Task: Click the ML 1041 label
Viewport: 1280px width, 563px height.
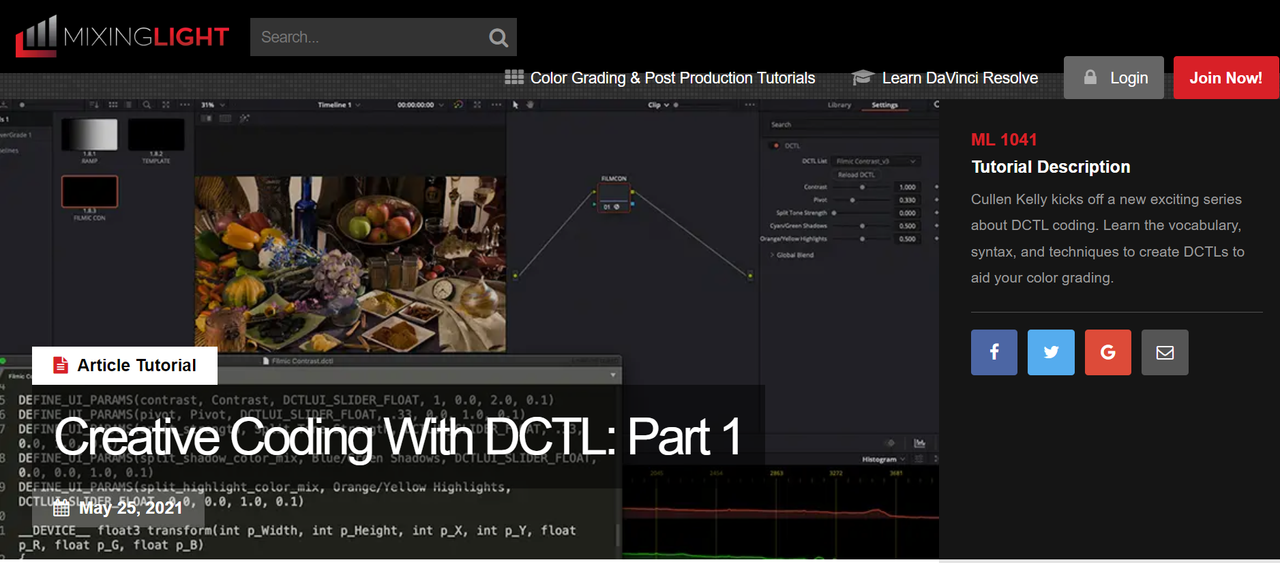Action: pyautogui.click(x=1004, y=140)
